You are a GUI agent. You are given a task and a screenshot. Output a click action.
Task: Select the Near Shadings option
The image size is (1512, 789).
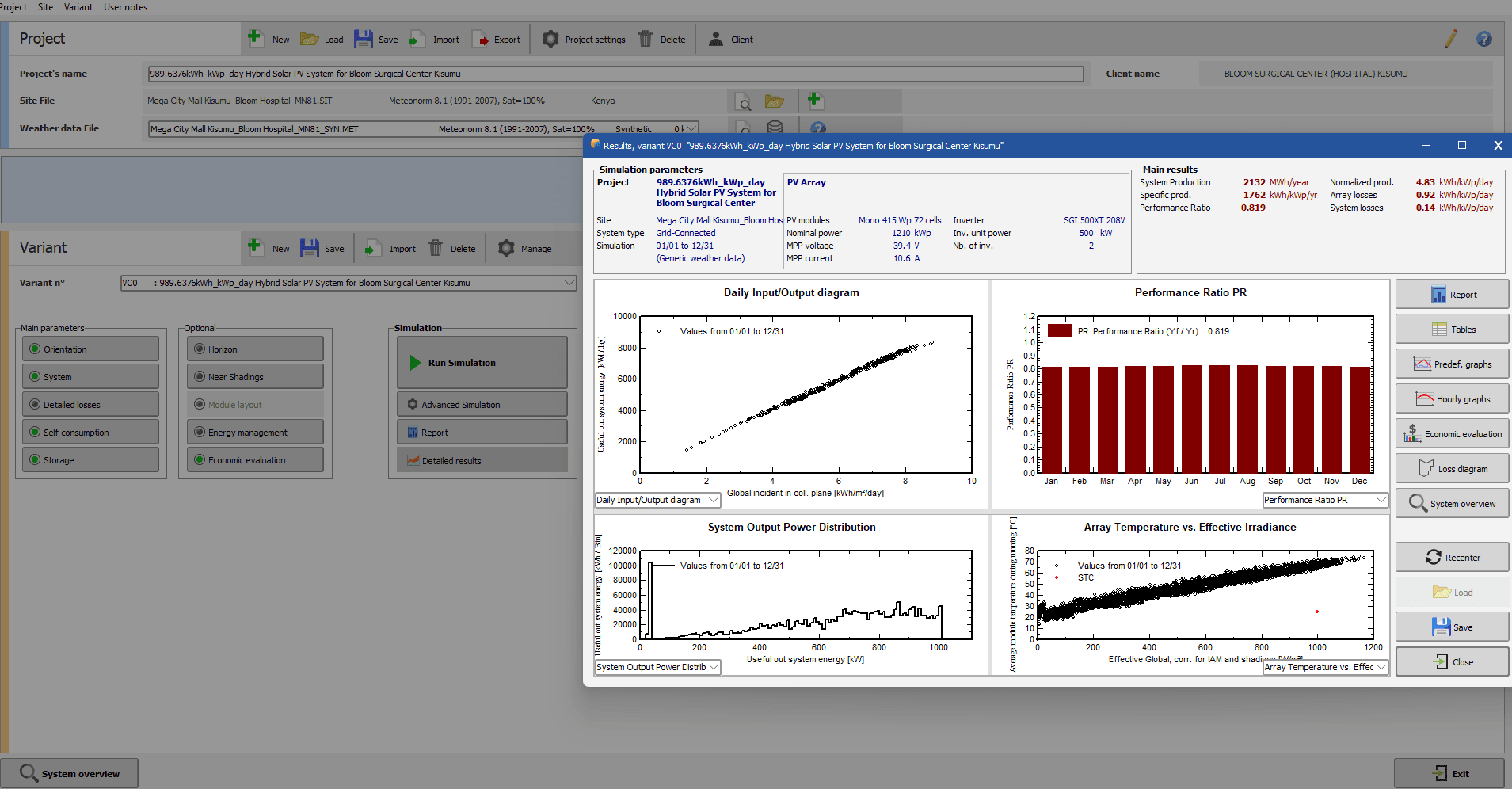pos(255,377)
